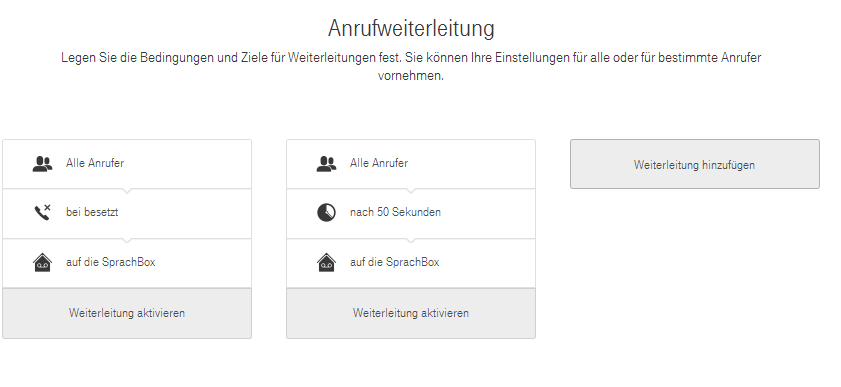Click the notch arrow directly below nach 50 Sekunden
This screenshot has width=841, height=387.
click(x=411, y=240)
